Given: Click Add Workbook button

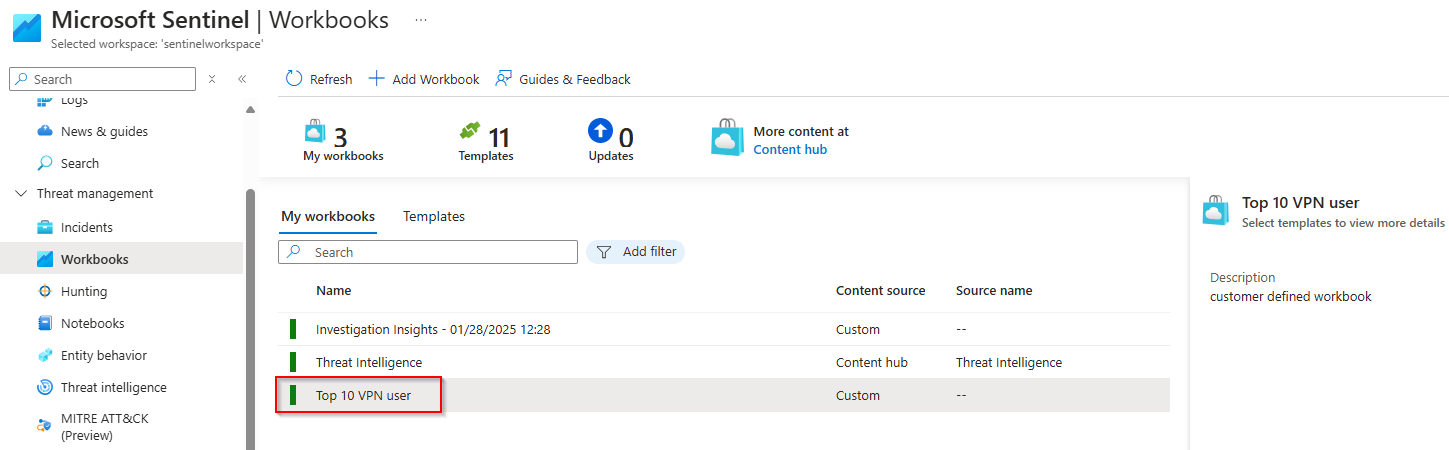Looking at the screenshot, I should coord(424,79).
